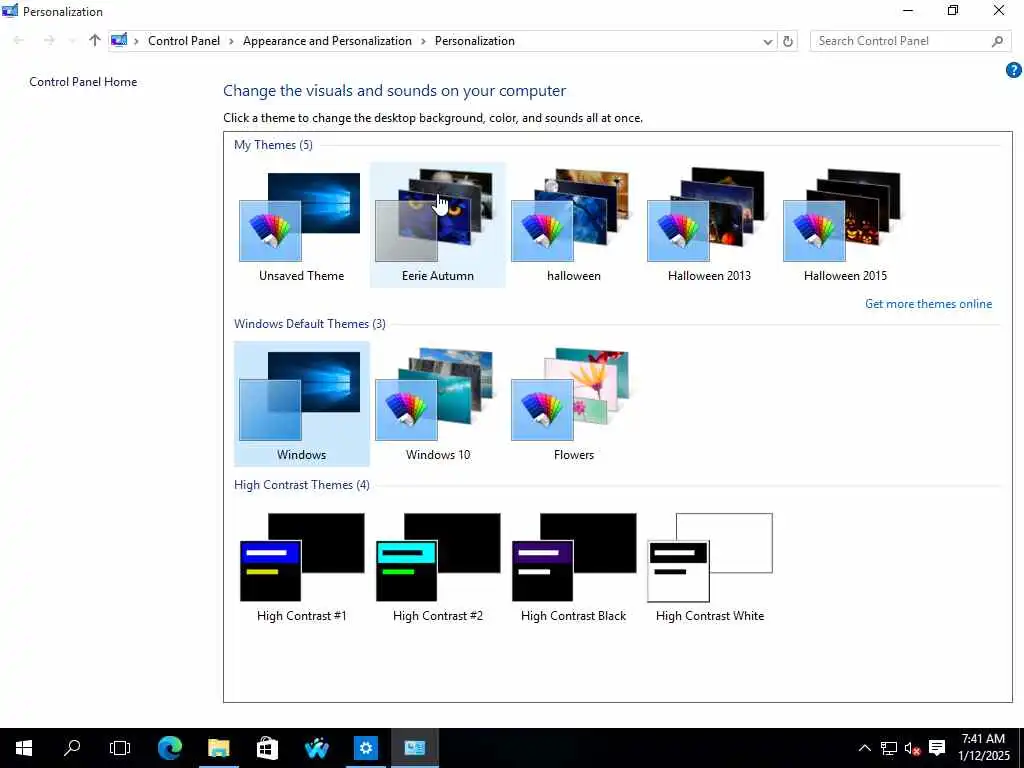Show hidden system tray icons

pyautogui.click(x=865, y=748)
